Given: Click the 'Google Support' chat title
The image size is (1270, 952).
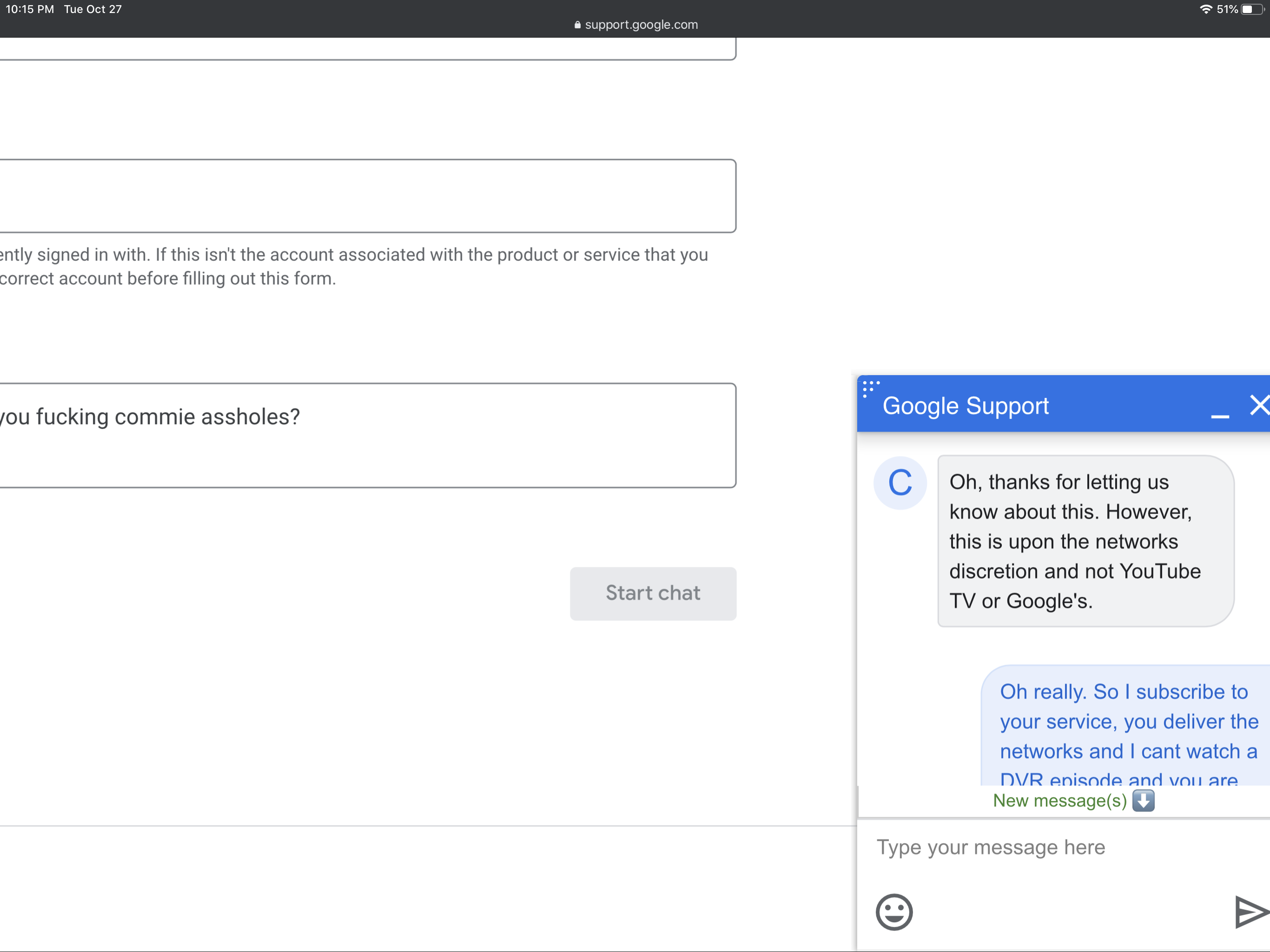Looking at the screenshot, I should pyautogui.click(x=965, y=406).
